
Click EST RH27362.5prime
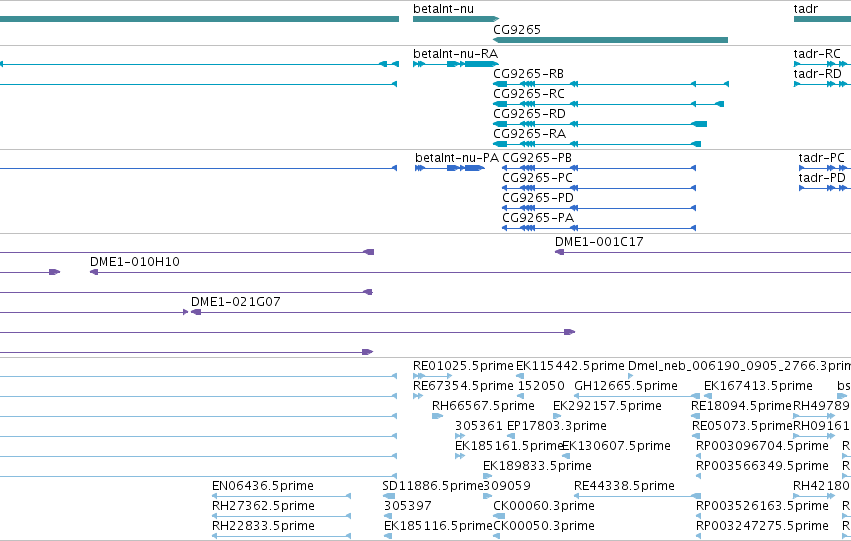click(282, 516)
